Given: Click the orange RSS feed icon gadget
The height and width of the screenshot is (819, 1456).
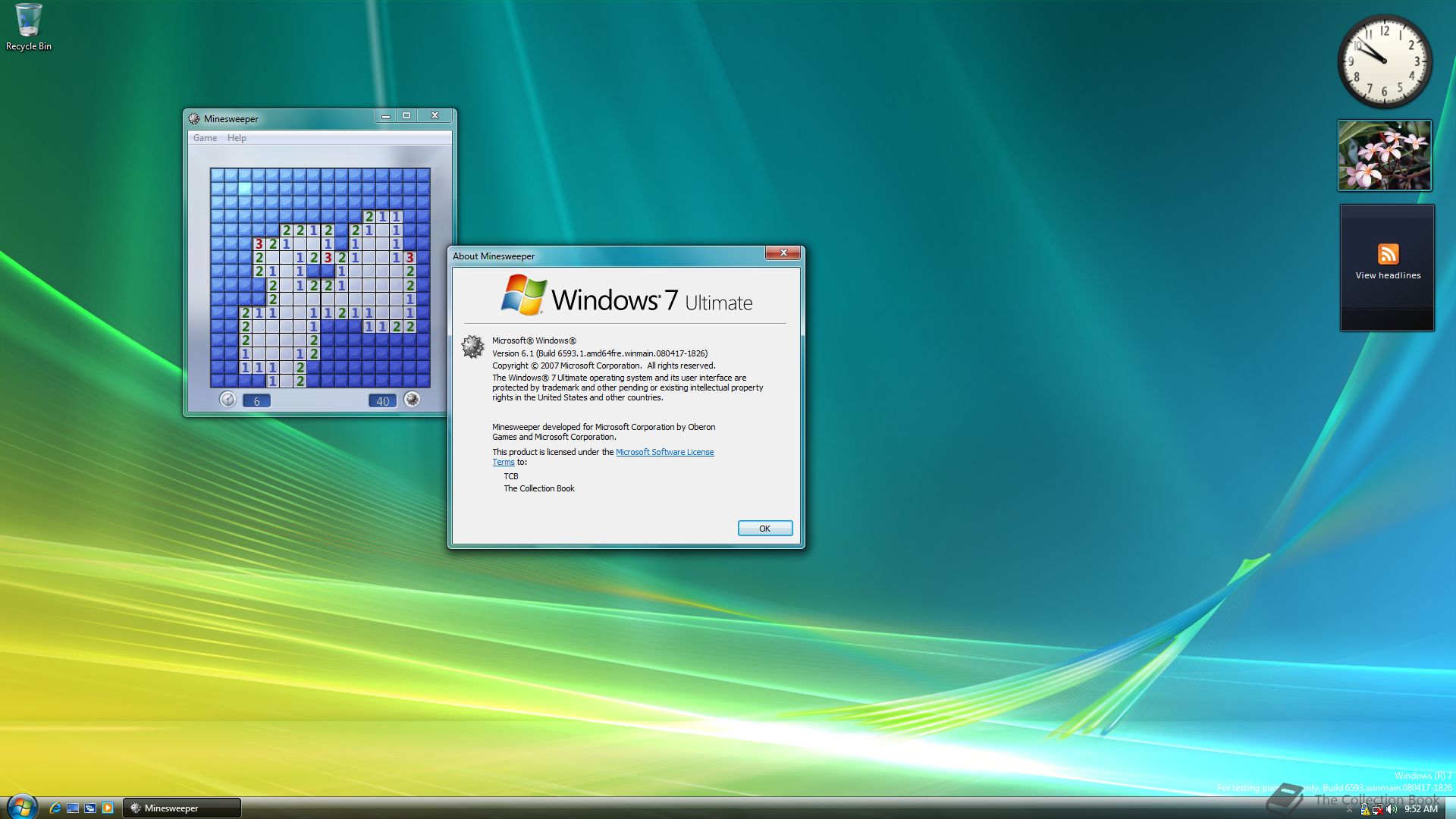Looking at the screenshot, I should 1388,254.
